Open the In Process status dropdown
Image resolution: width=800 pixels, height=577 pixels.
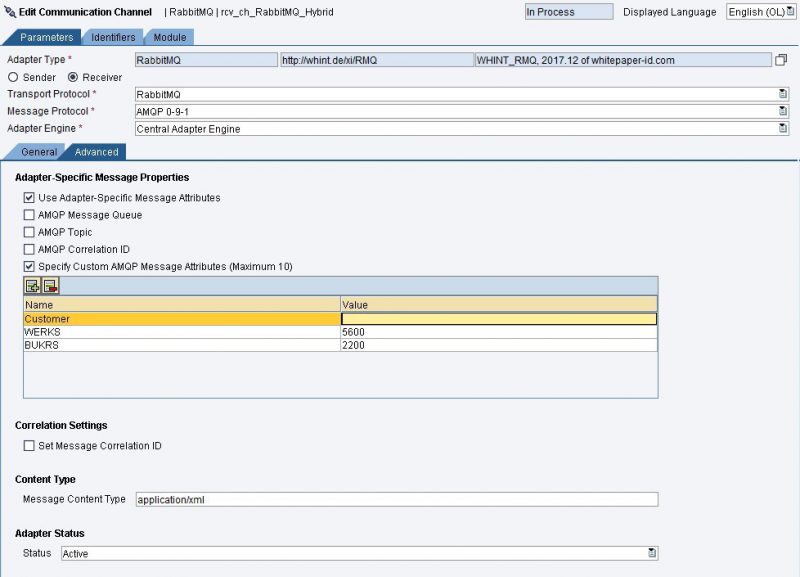(569, 12)
